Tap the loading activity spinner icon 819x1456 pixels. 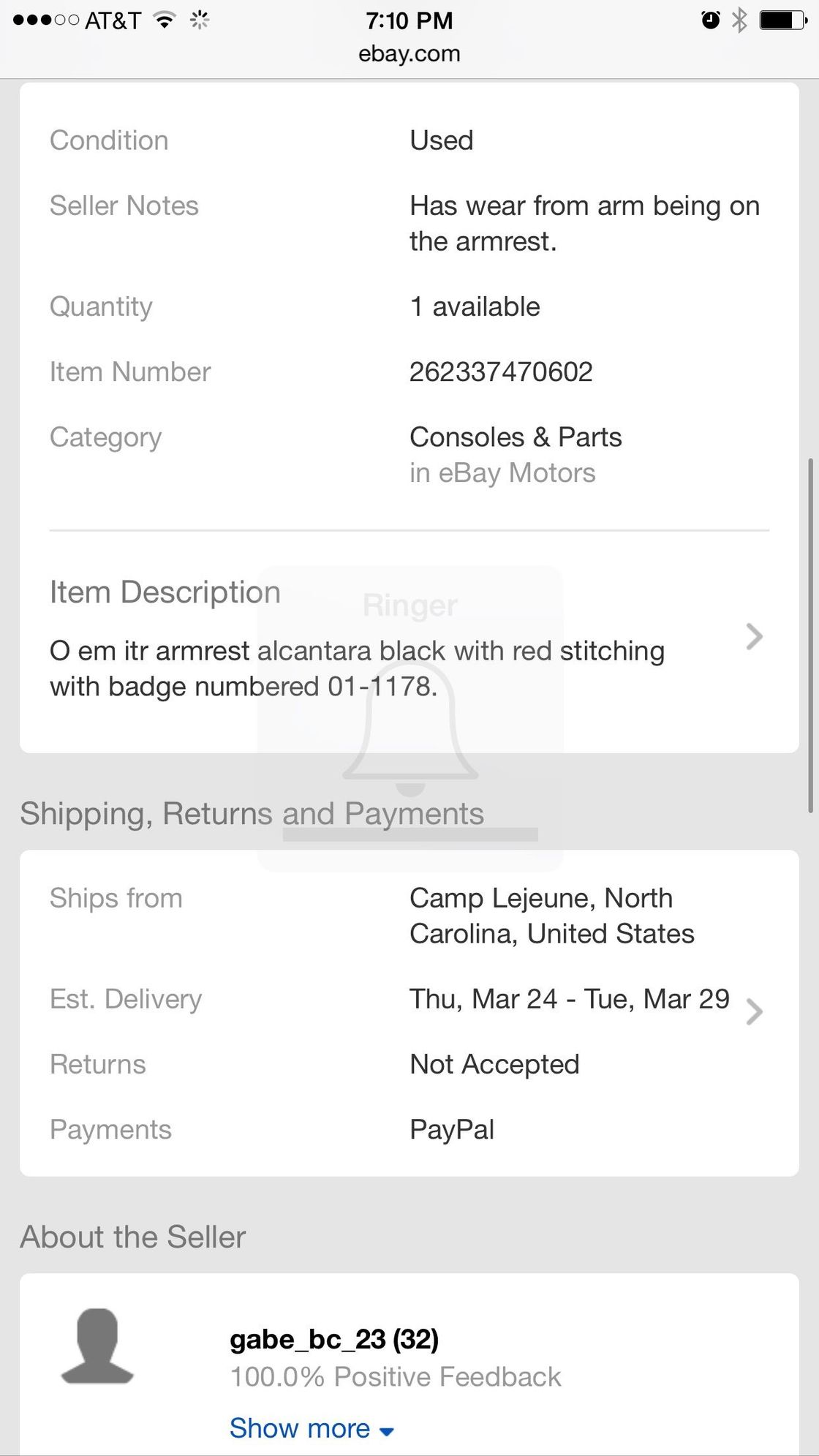coord(200,20)
